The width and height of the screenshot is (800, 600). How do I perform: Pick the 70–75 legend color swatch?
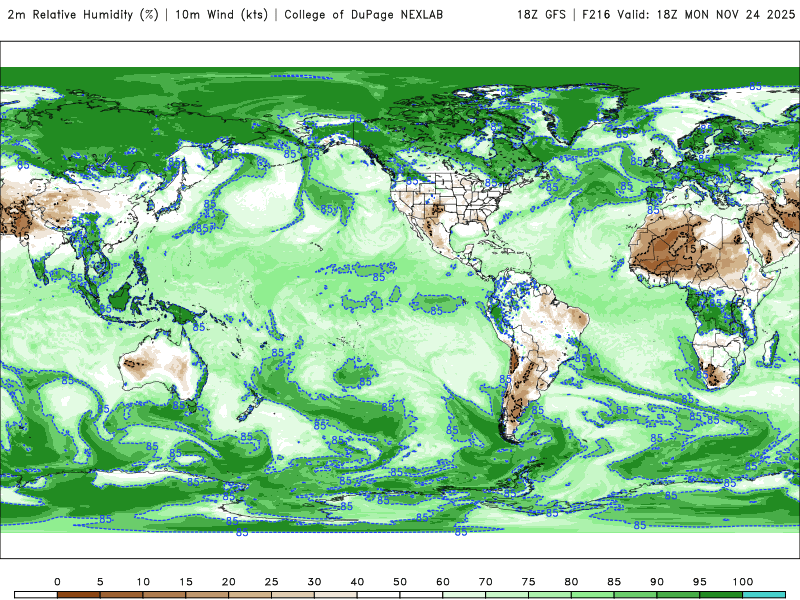pyautogui.click(x=507, y=595)
